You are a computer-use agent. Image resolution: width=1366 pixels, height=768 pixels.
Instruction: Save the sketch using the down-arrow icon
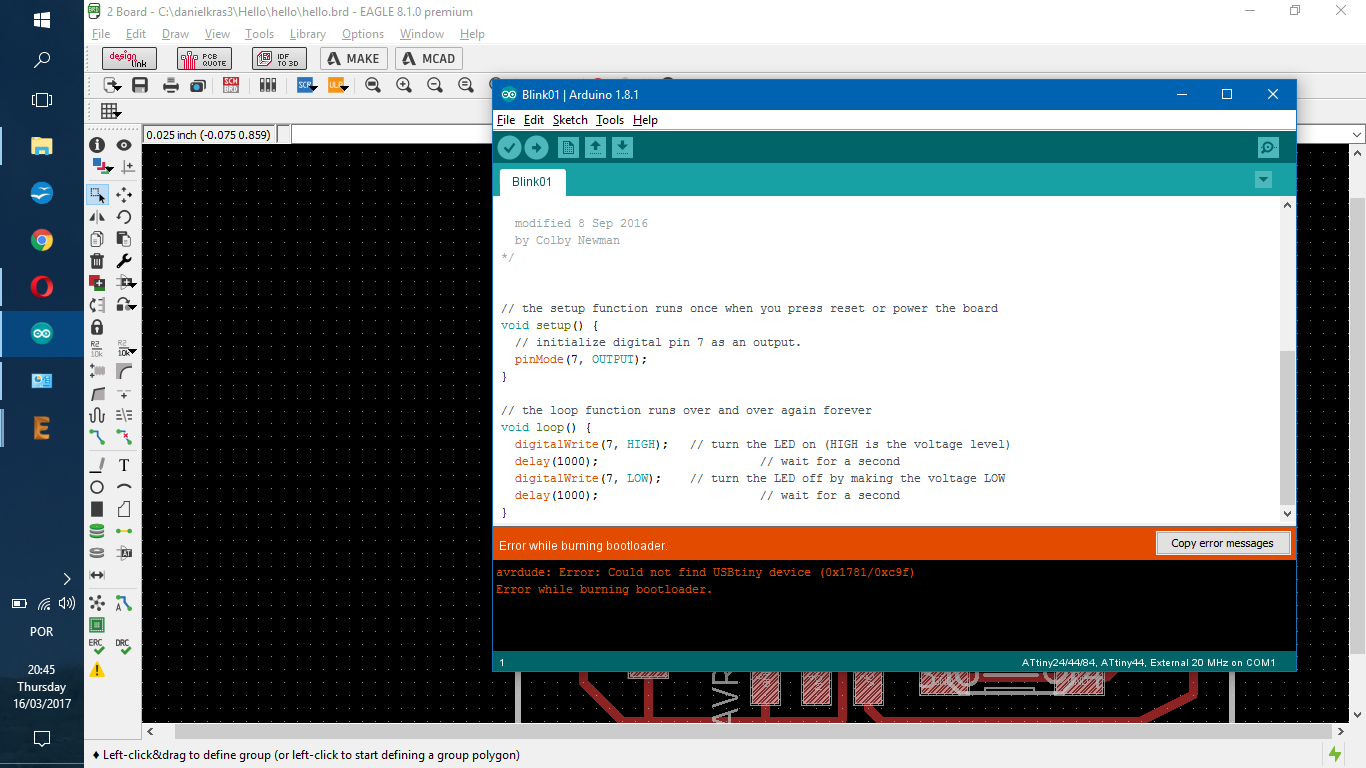click(622, 148)
